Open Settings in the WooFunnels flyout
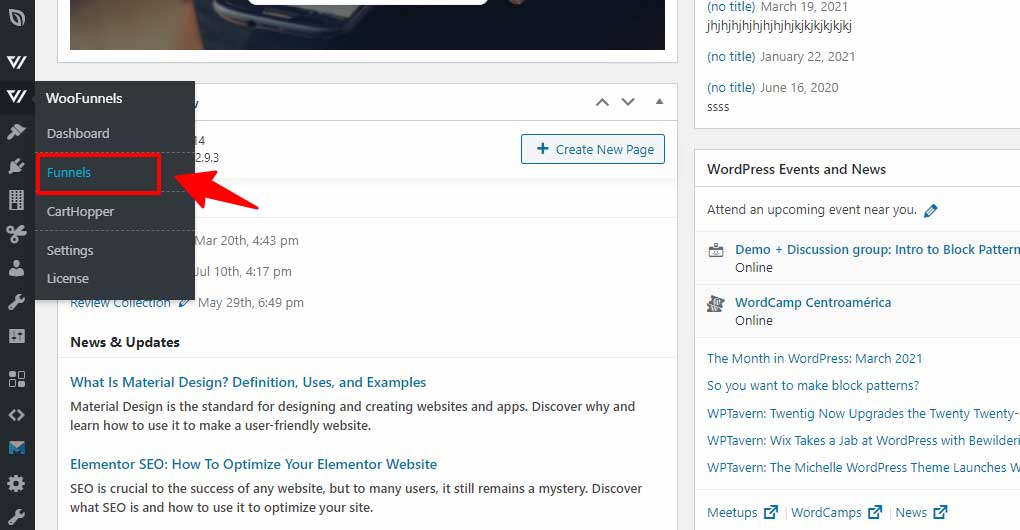This screenshot has height=530, width=1020. pos(70,250)
